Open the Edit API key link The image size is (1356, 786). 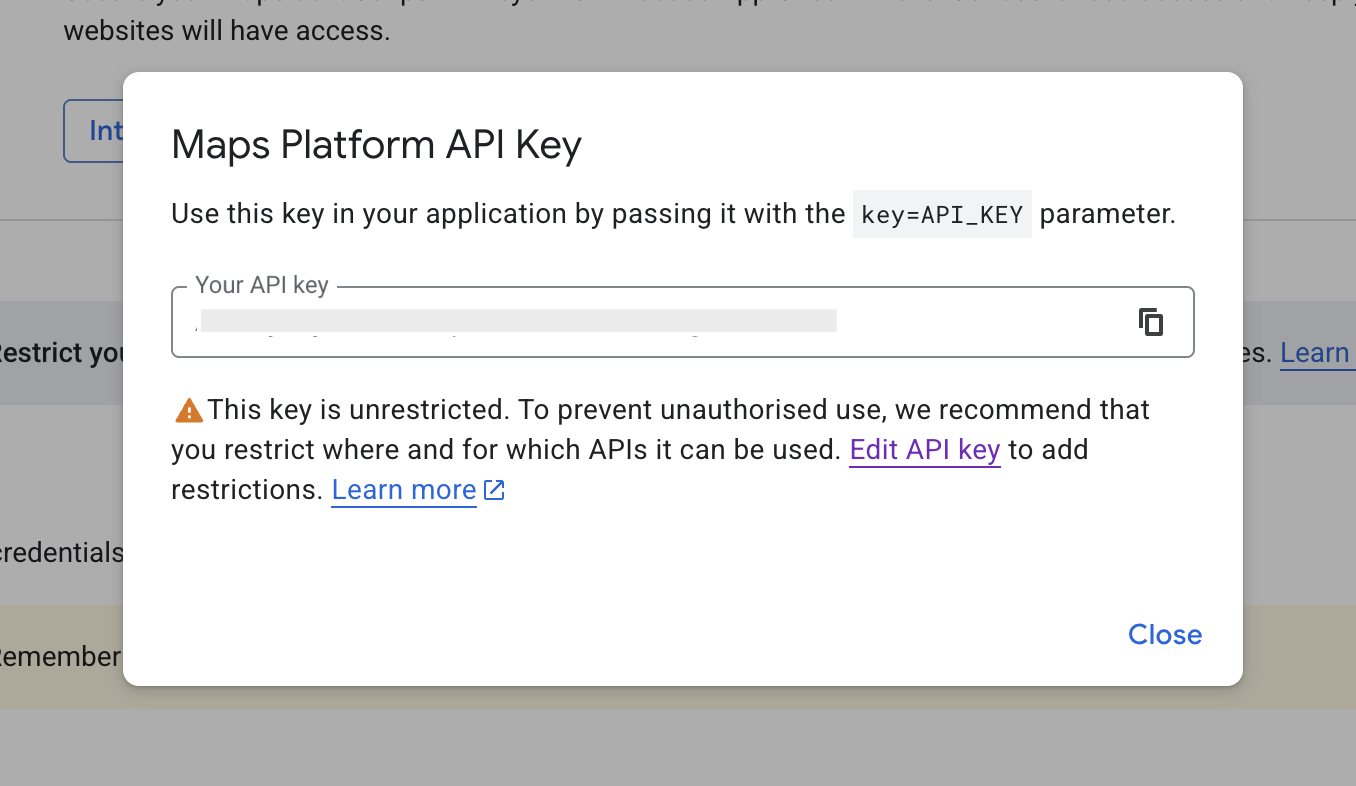point(924,450)
